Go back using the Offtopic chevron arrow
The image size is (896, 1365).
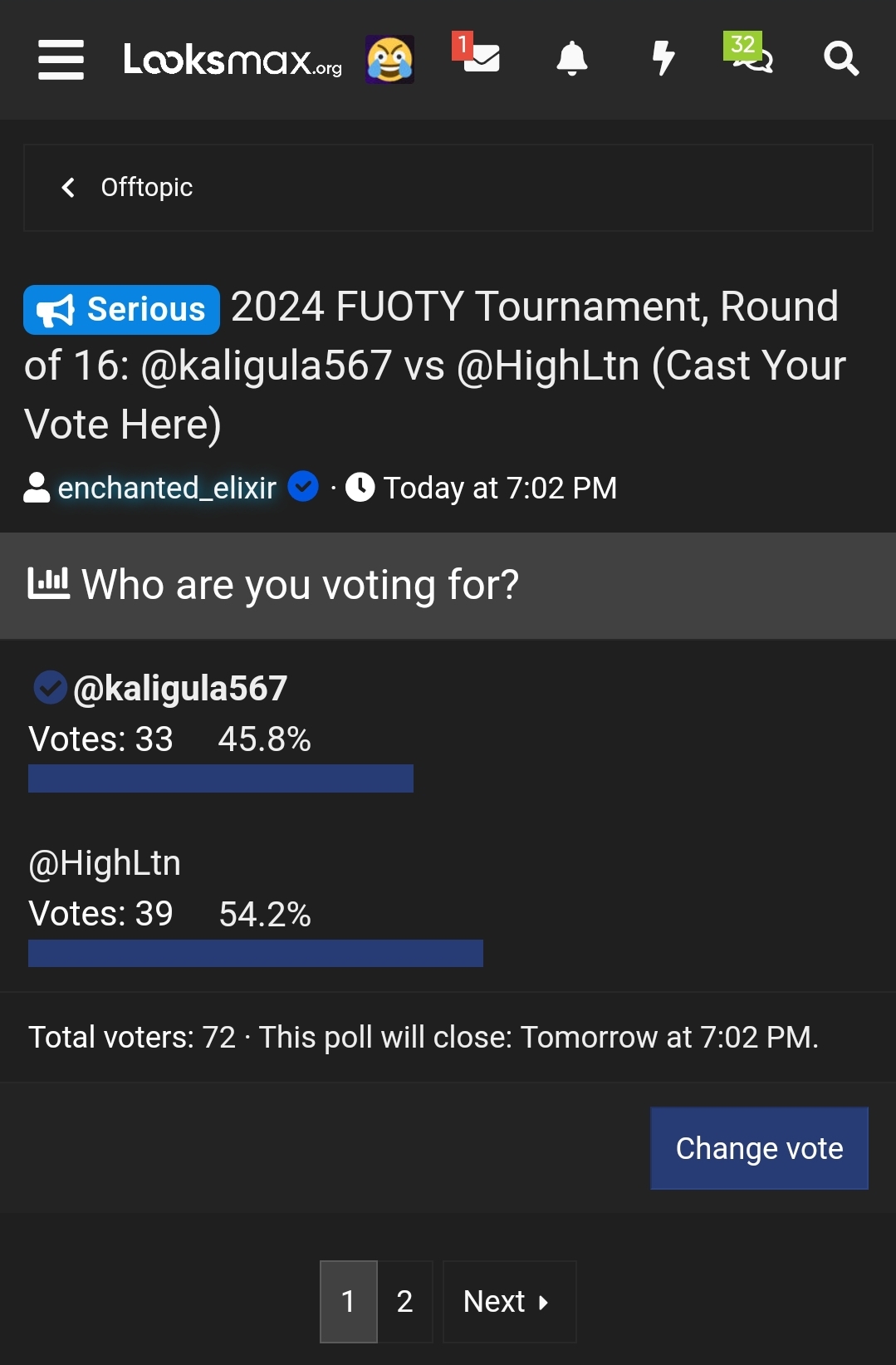click(x=68, y=188)
